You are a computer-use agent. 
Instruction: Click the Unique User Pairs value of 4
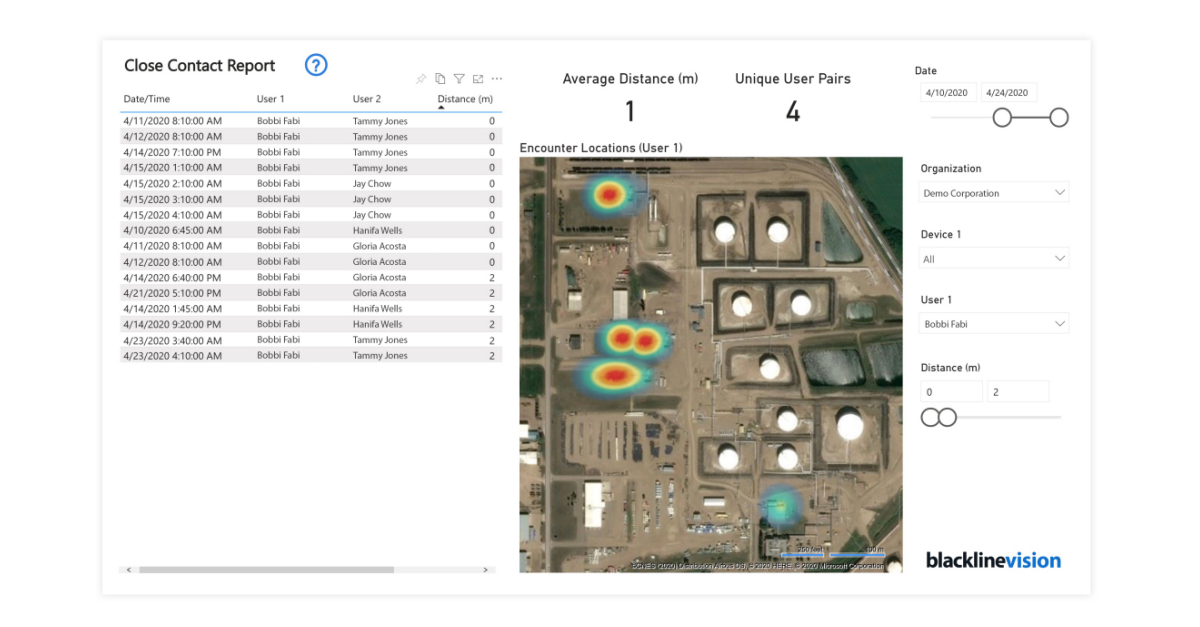792,110
